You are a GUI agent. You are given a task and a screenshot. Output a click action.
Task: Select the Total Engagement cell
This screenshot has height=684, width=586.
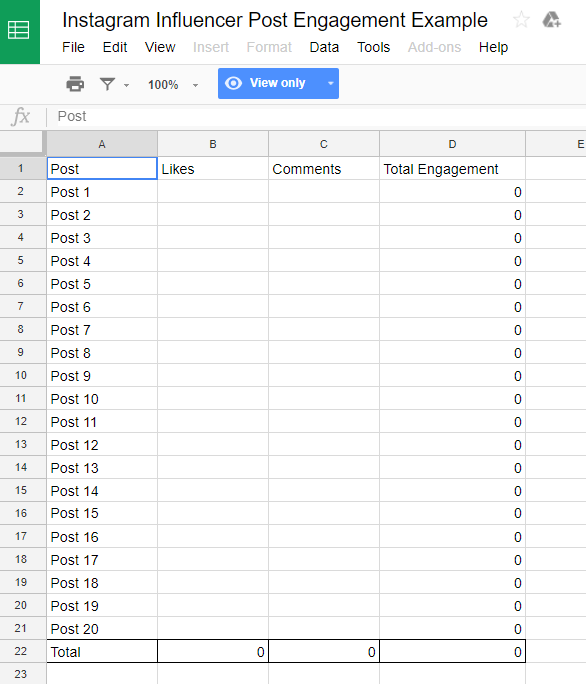coord(452,169)
